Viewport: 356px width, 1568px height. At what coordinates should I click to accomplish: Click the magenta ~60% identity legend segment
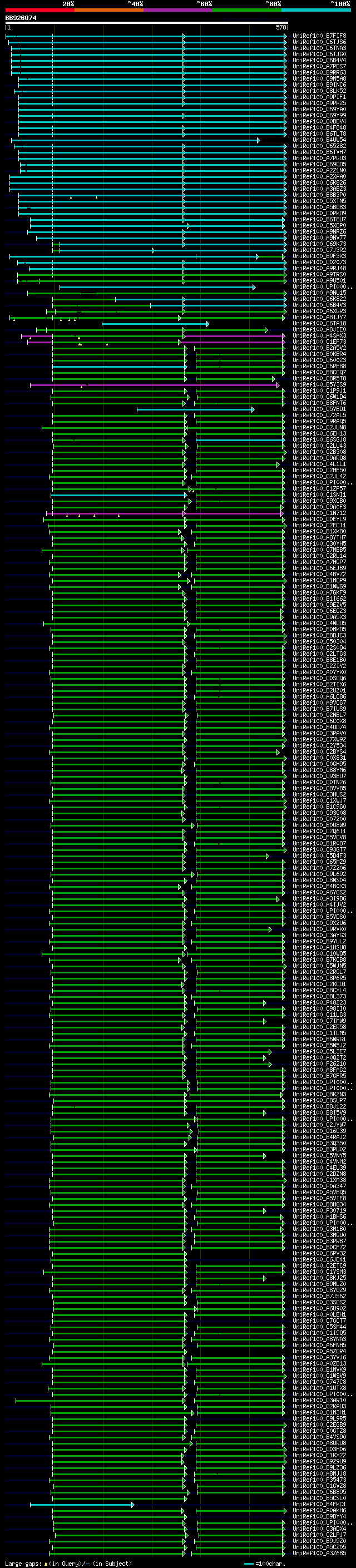(179, 10)
